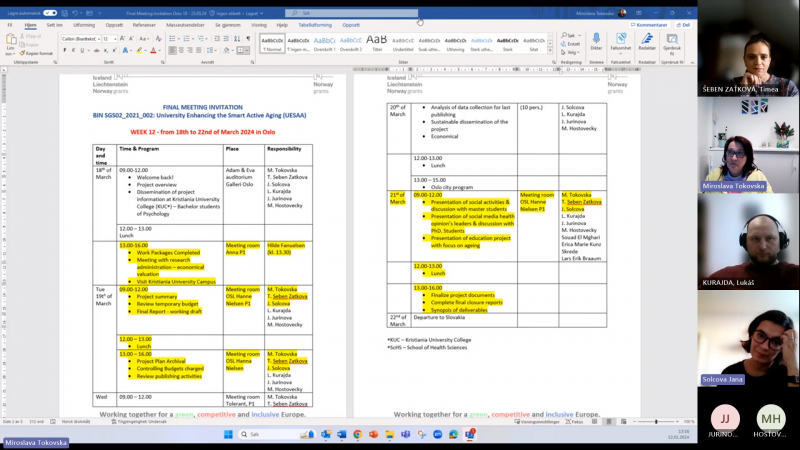Toggle underline formatting (U)
This screenshot has height=450, width=800.
tap(82, 51)
